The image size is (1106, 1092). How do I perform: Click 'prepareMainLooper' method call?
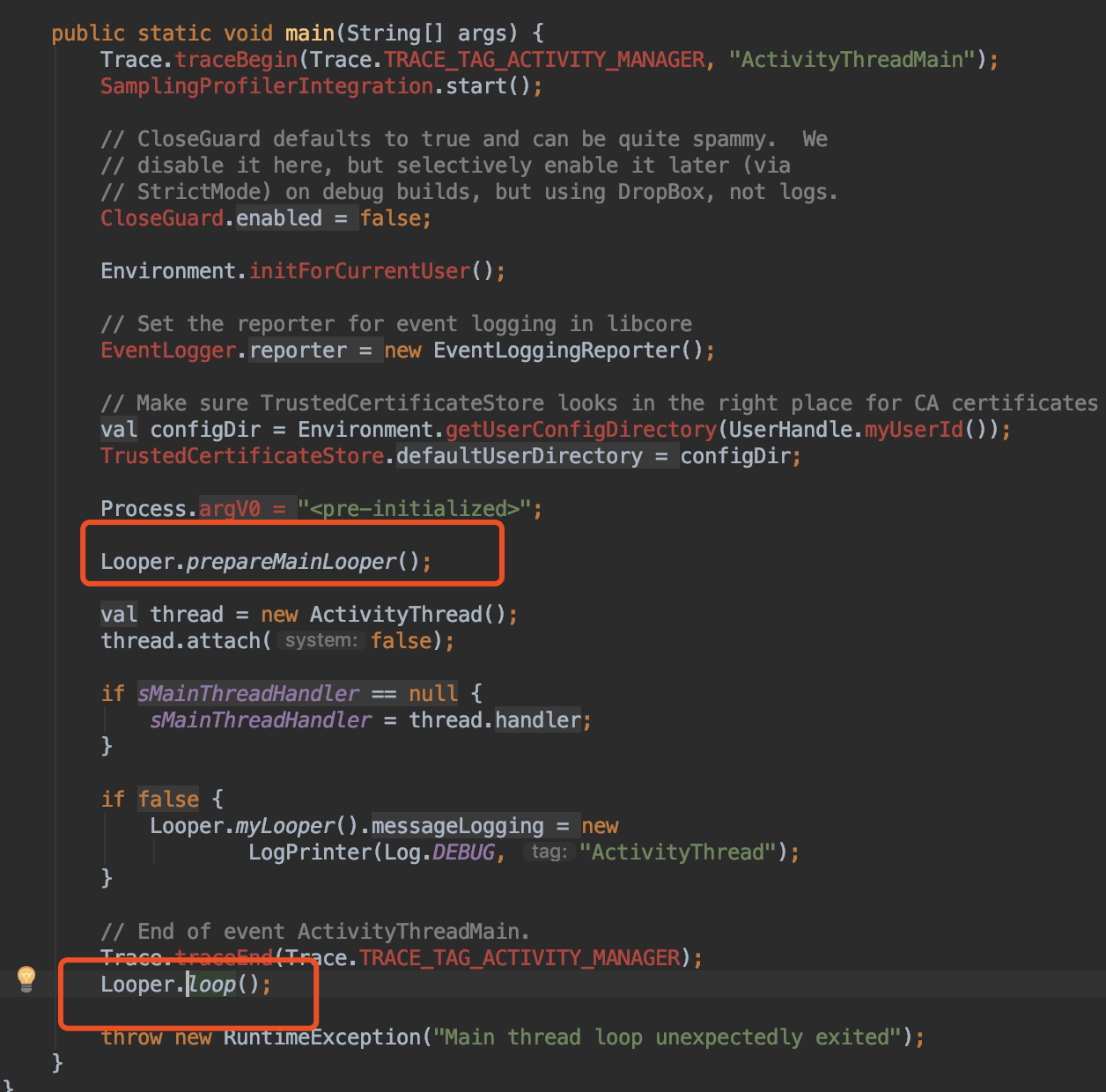291,562
